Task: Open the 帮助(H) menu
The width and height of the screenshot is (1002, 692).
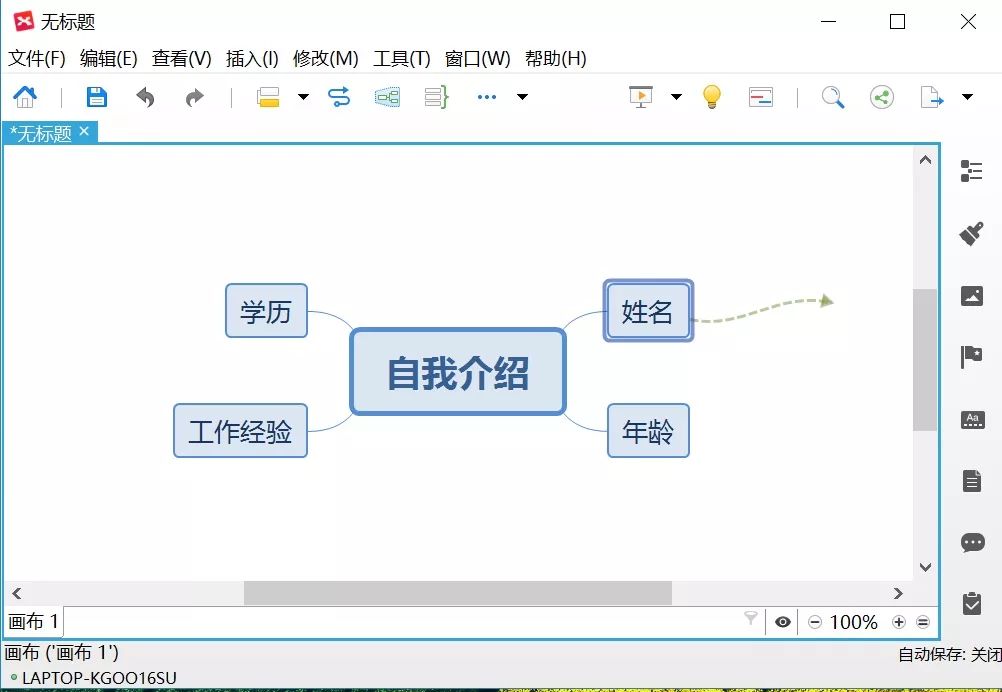Action: click(555, 59)
